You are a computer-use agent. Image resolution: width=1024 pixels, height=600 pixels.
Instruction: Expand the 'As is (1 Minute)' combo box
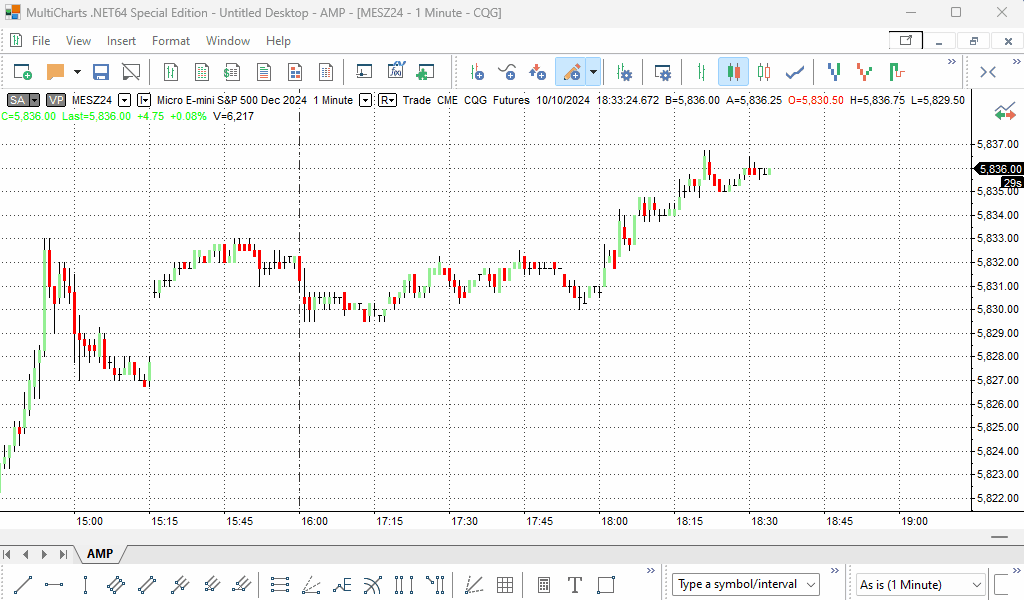coord(976,584)
